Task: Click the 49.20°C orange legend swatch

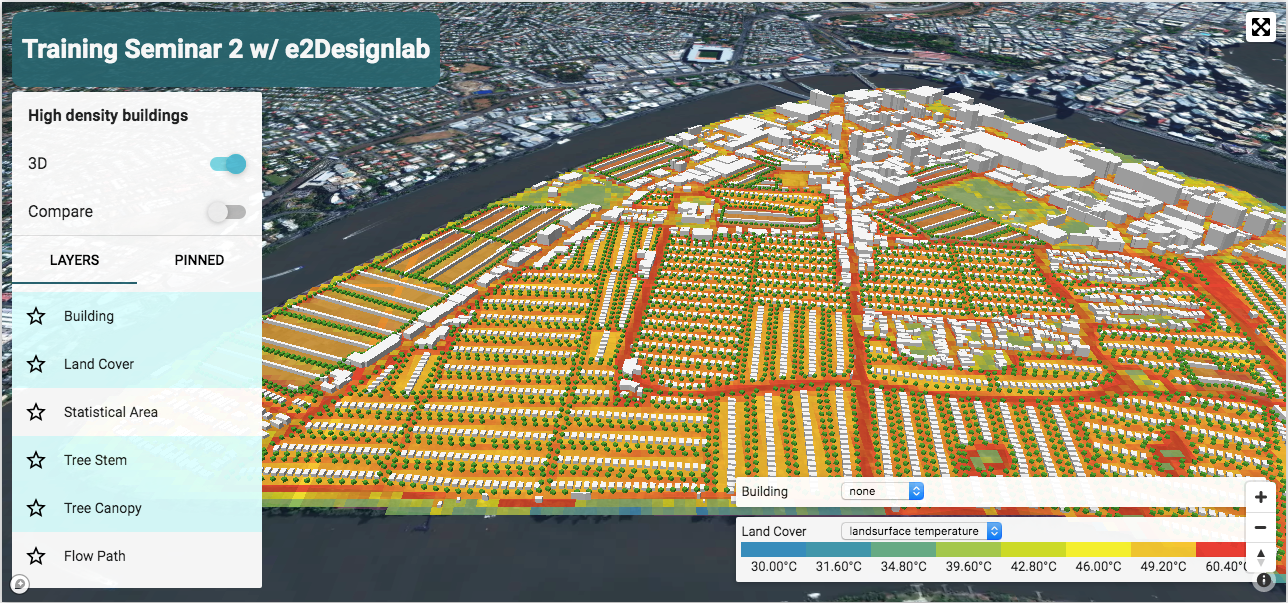Action: 1163,550
